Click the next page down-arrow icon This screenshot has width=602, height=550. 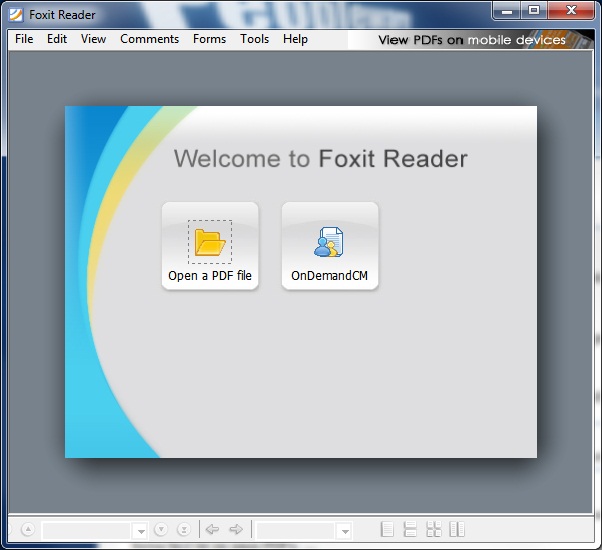161,530
